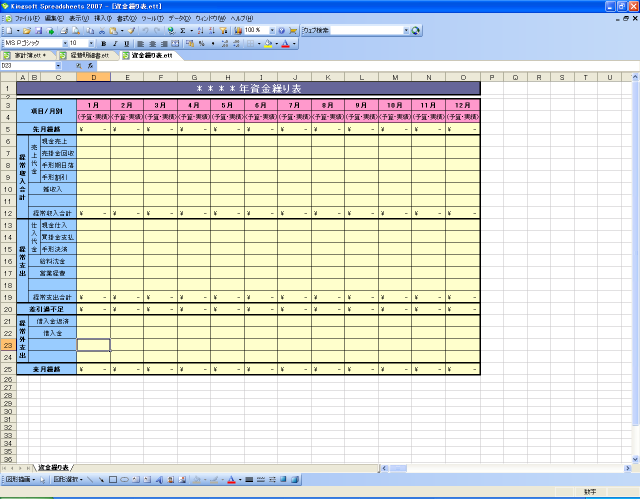Select column D header
The width and height of the screenshot is (640, 499).
tap(93, 77)
